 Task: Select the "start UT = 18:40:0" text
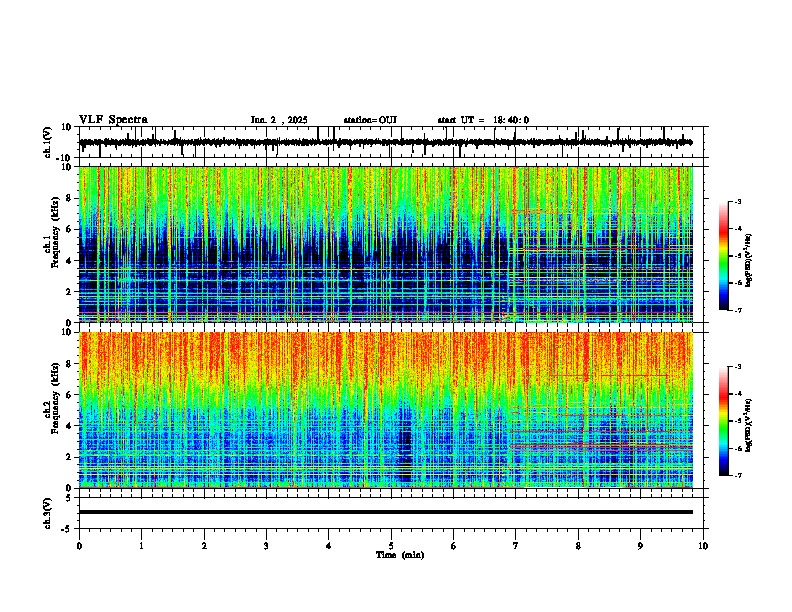pyautogui.click(x=483, y=120)
